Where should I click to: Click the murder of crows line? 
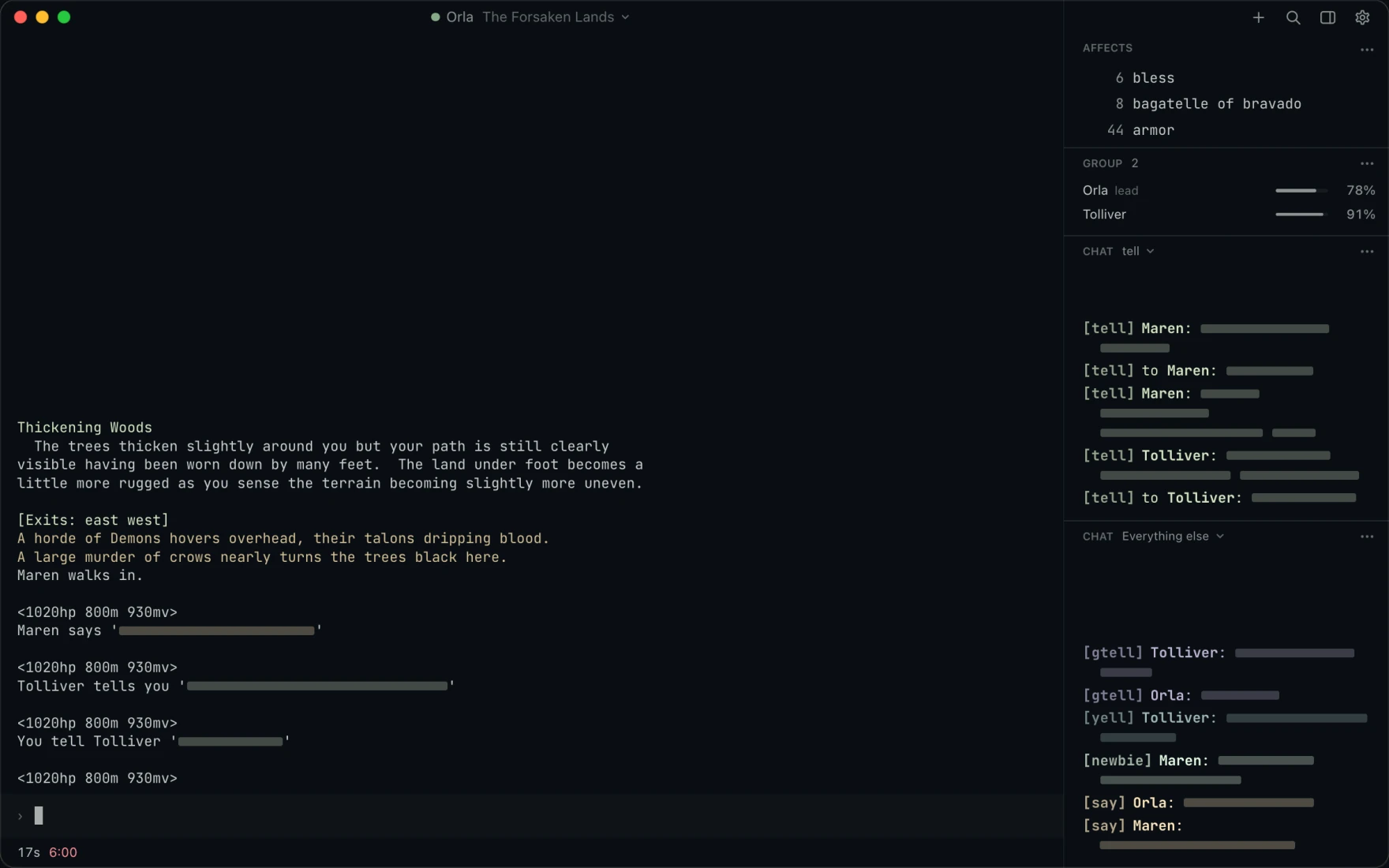point(261,557)
